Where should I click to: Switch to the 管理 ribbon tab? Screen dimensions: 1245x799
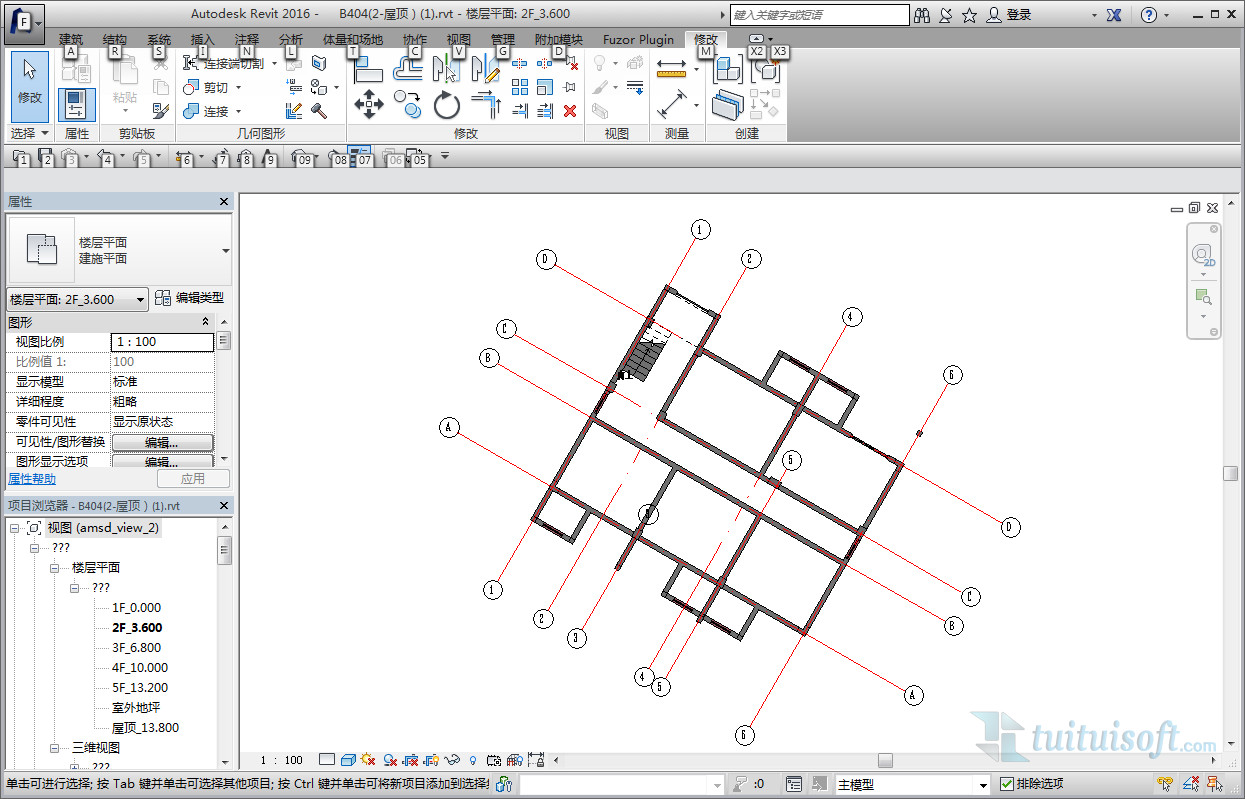point(503,40)
